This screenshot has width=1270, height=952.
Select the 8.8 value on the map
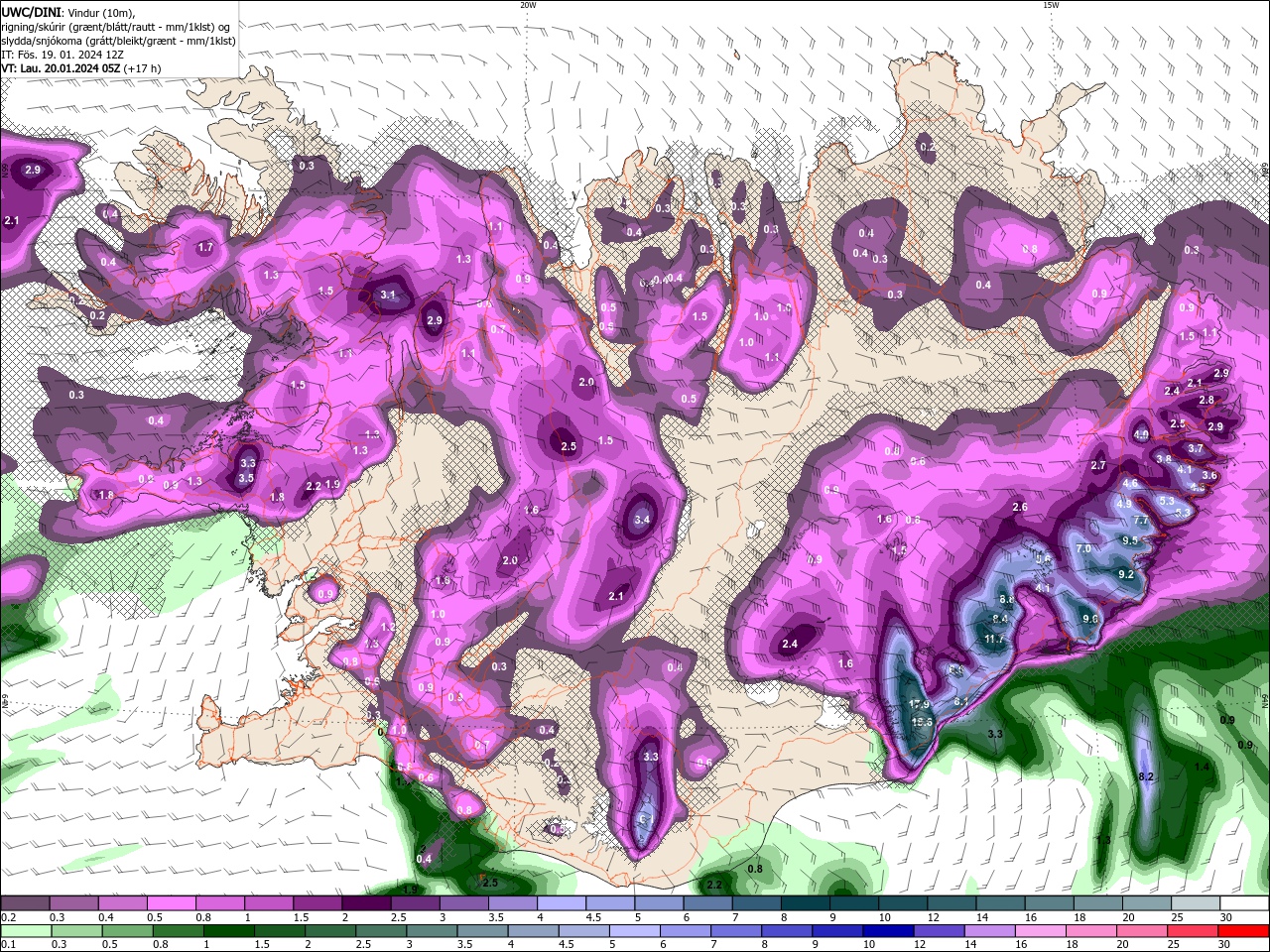[1006, 600]
